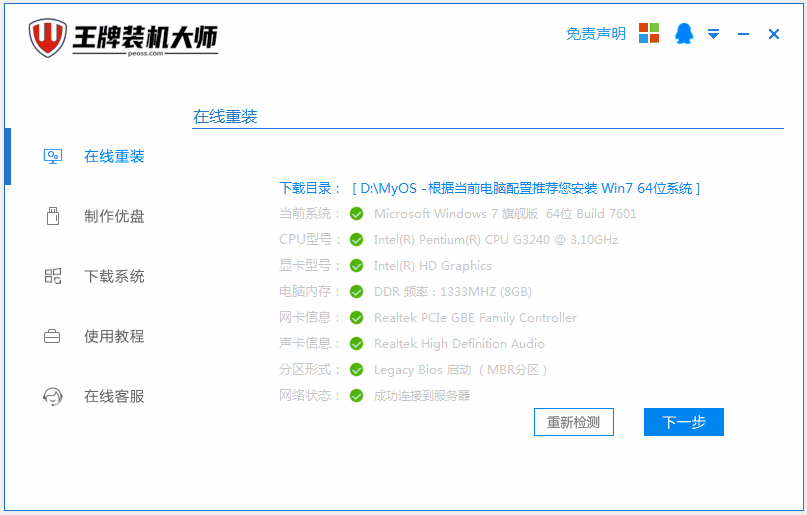Open the 下载系统 sidebar label
Viewport: 807px width, 515px height.
tap(114, 276)
